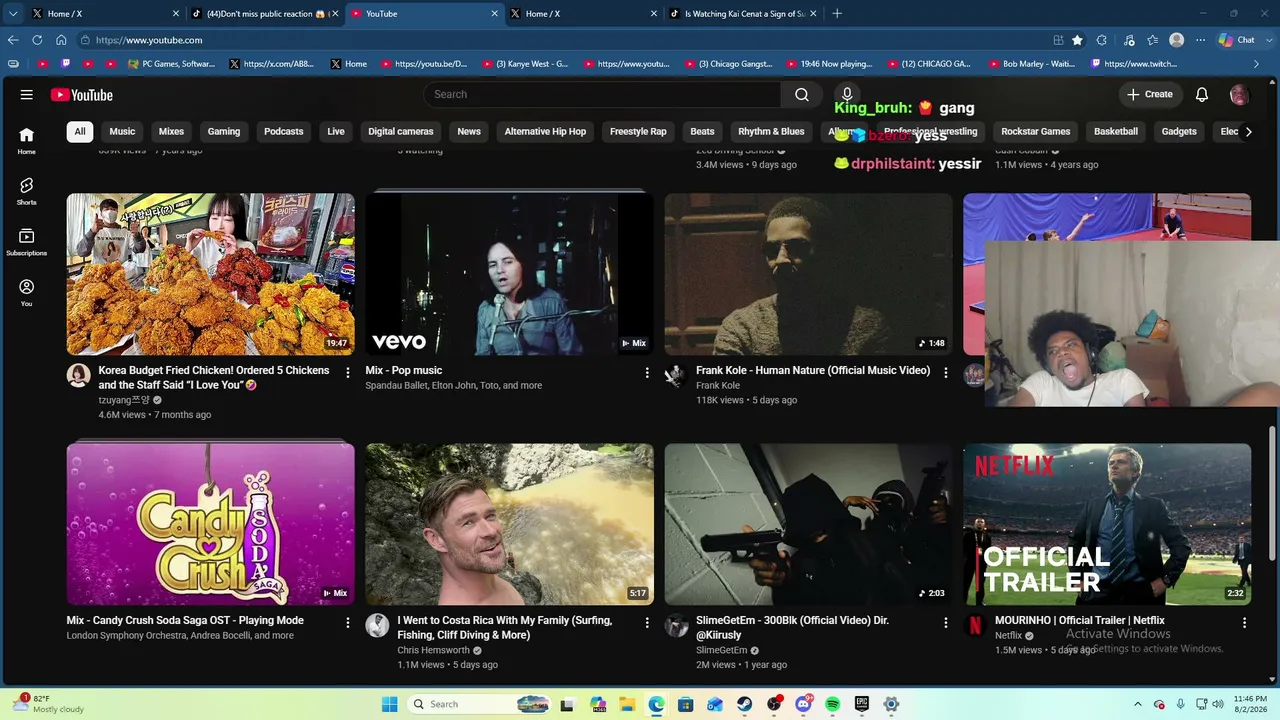Image resolution: width=1280 pixels, height=720 pixels.
Task: Open Discord from the taskbar
Action: tap(803, 704)
